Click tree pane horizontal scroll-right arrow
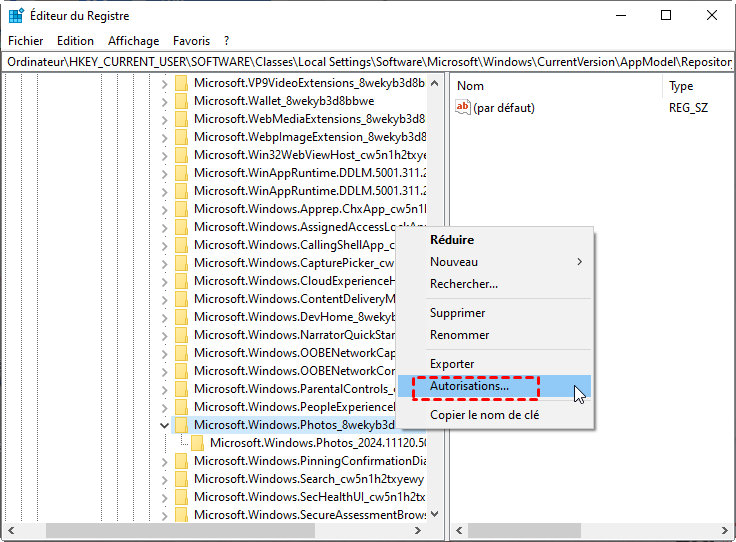The image size is (736, 542). [x=418, y=531]
